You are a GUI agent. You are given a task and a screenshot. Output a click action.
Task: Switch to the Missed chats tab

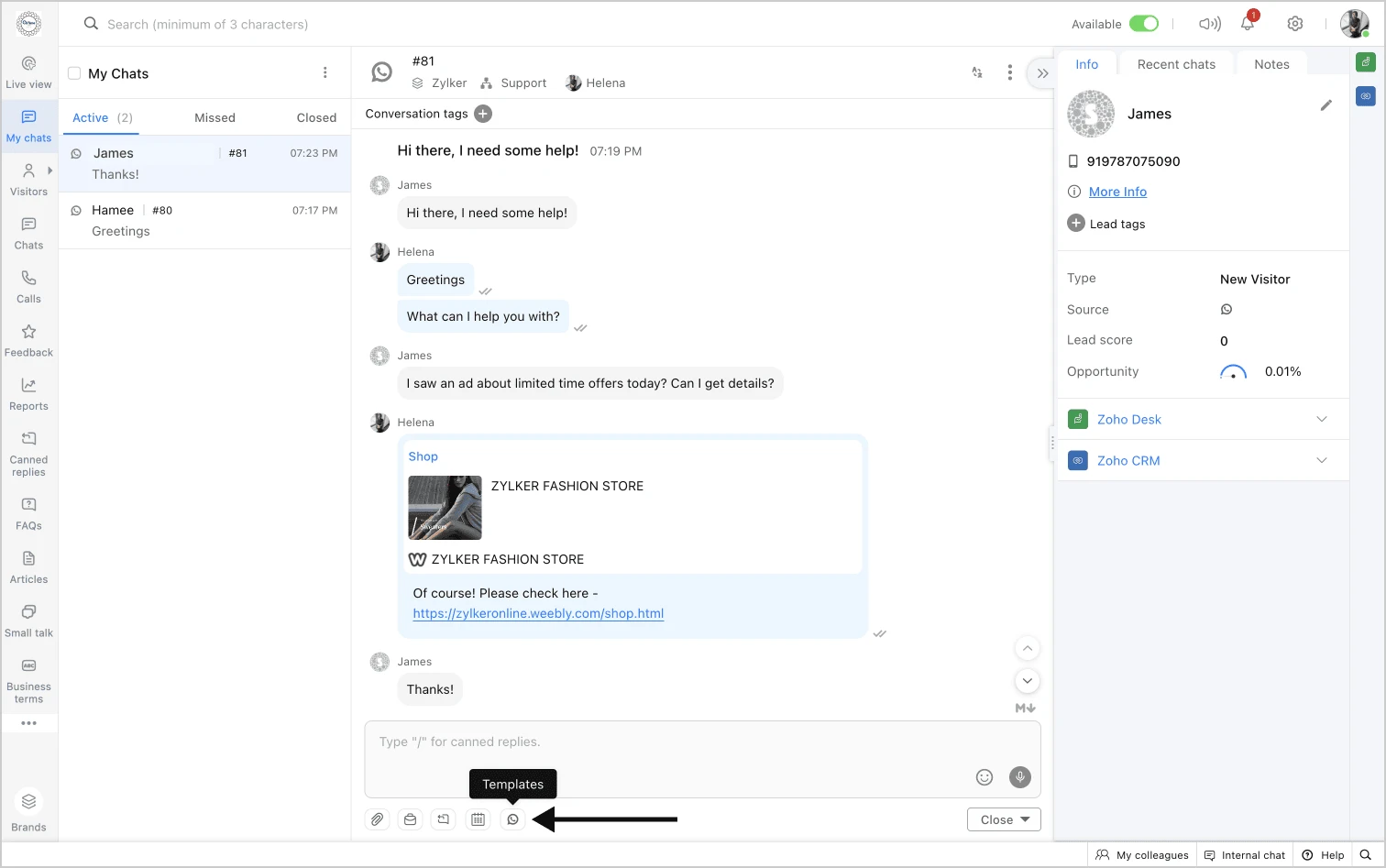pos(214,117)
